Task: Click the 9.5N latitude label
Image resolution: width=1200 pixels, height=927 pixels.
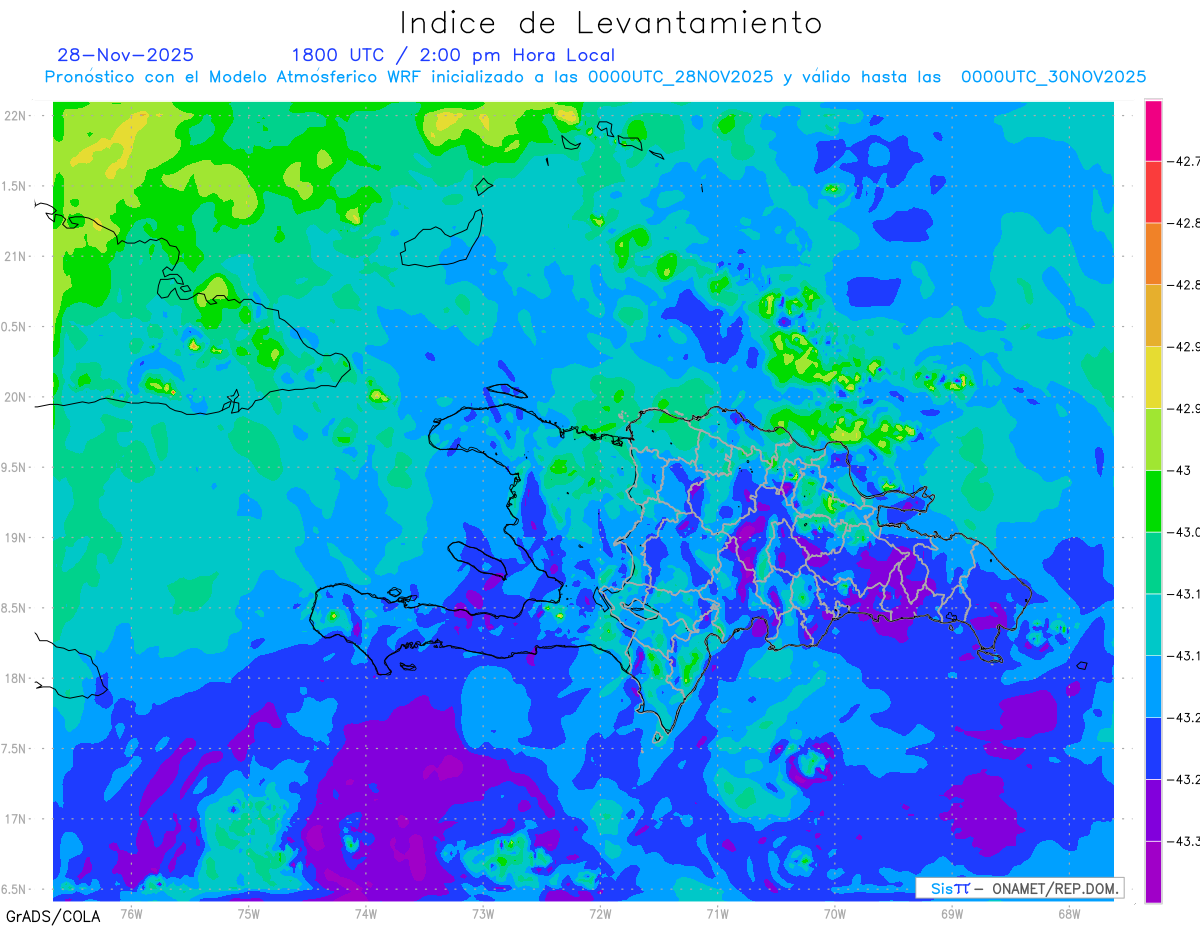Action: (x=13, y=467)
